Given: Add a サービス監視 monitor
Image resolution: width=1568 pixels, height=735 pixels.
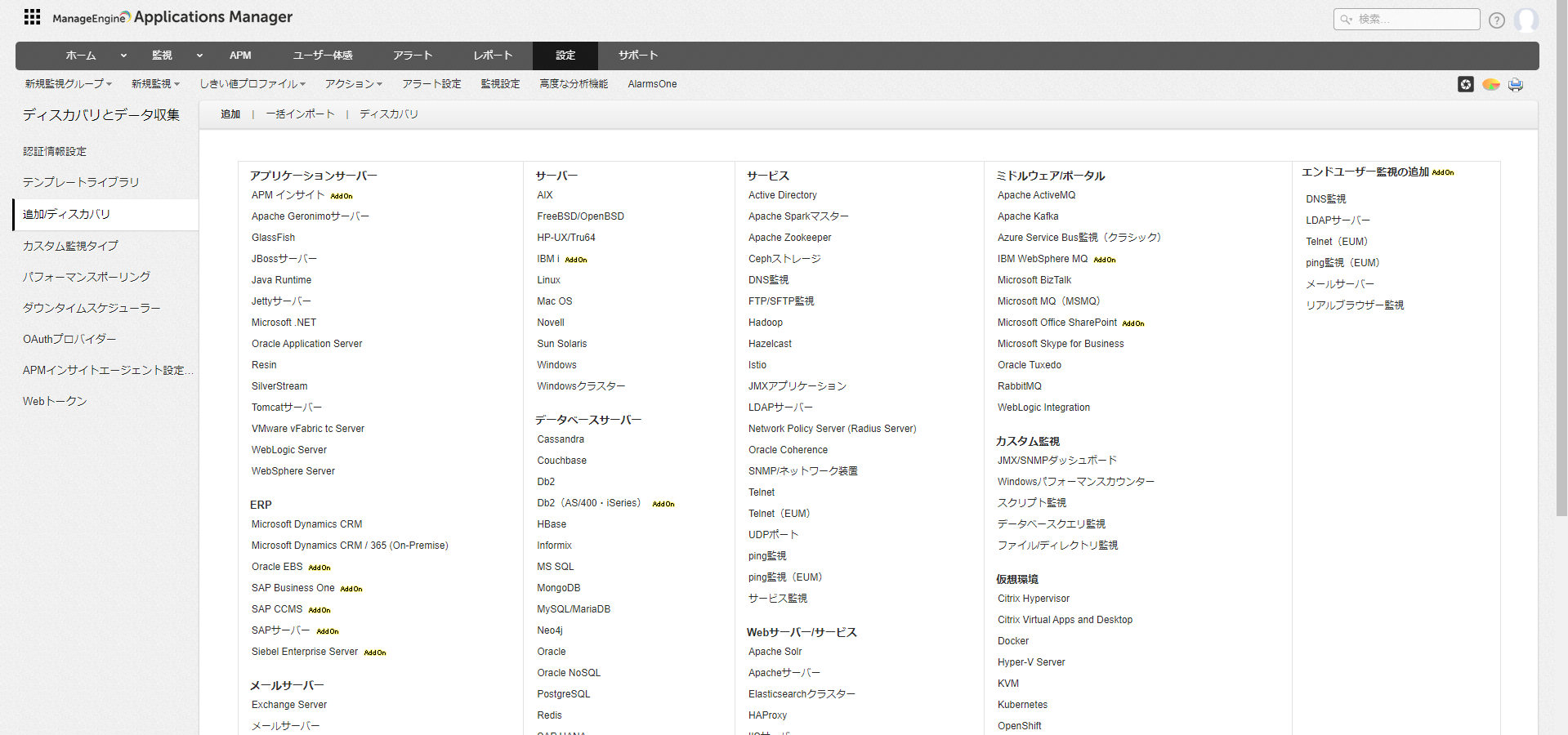Looking at the screenshot, I should click(778, 599).
